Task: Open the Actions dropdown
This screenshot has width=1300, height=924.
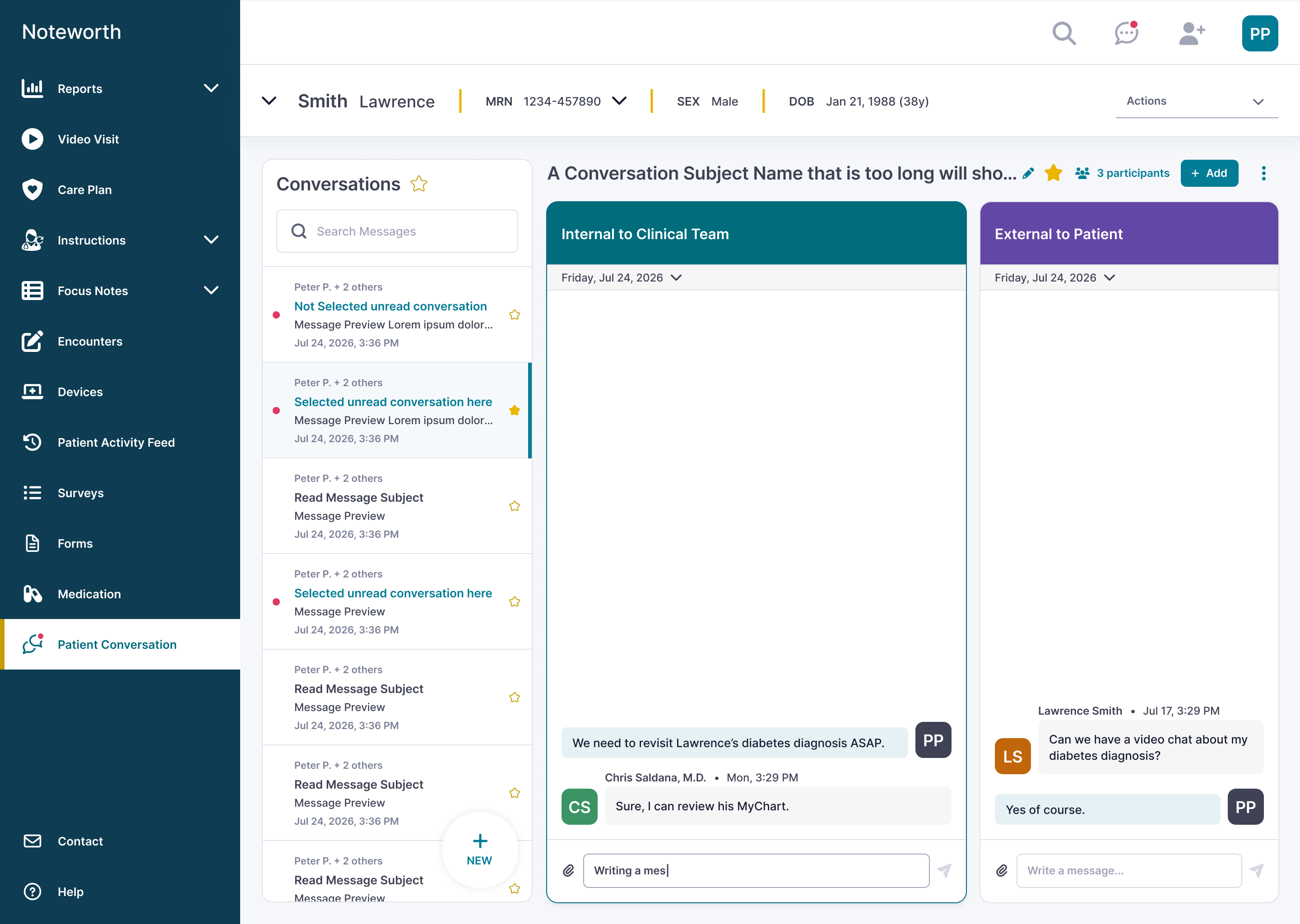Action: point(1197,101)
